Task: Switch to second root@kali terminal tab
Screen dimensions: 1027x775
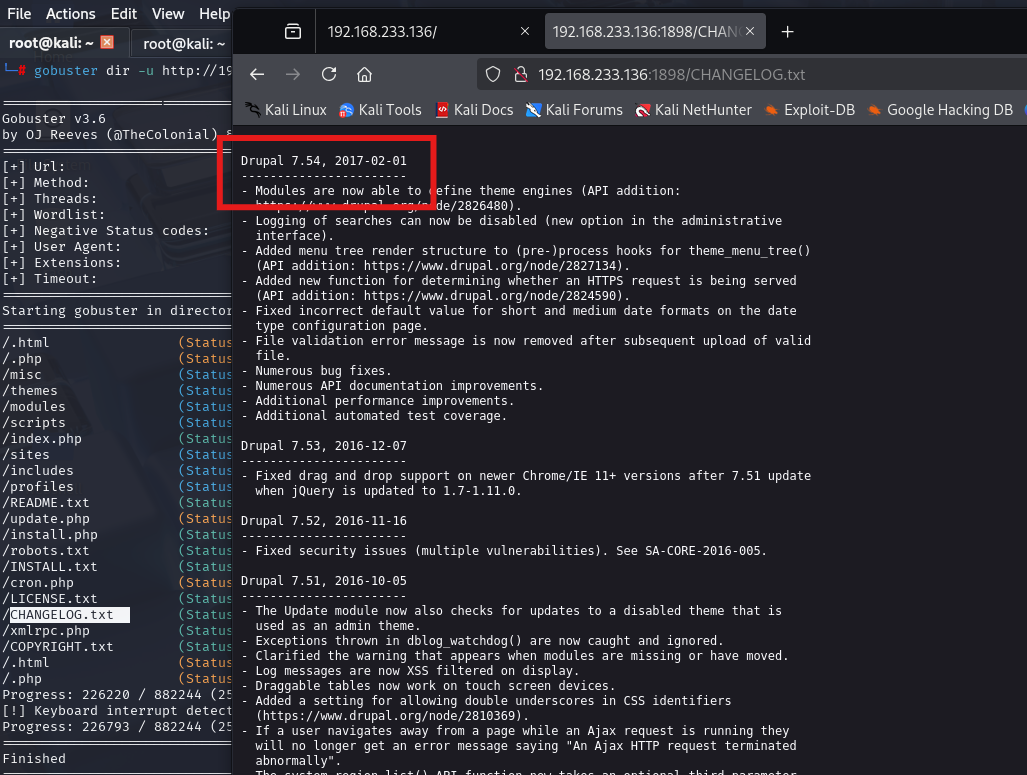Action: click(181, 44)
